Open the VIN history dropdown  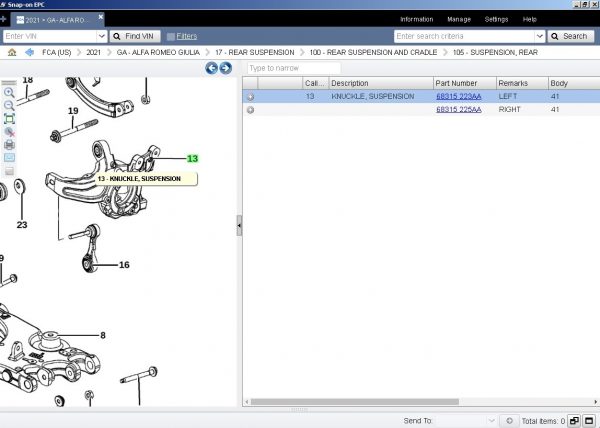(x=101, y=36)
